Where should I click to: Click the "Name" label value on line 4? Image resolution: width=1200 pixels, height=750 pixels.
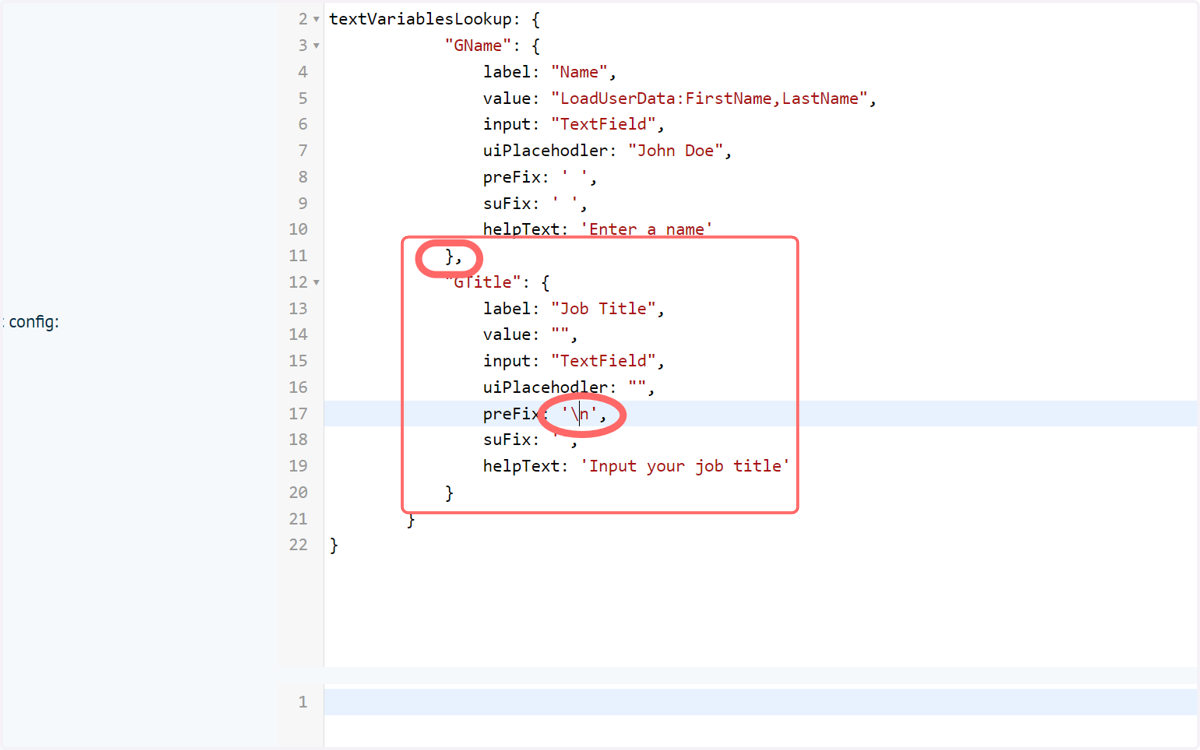(x=580, y=72)
